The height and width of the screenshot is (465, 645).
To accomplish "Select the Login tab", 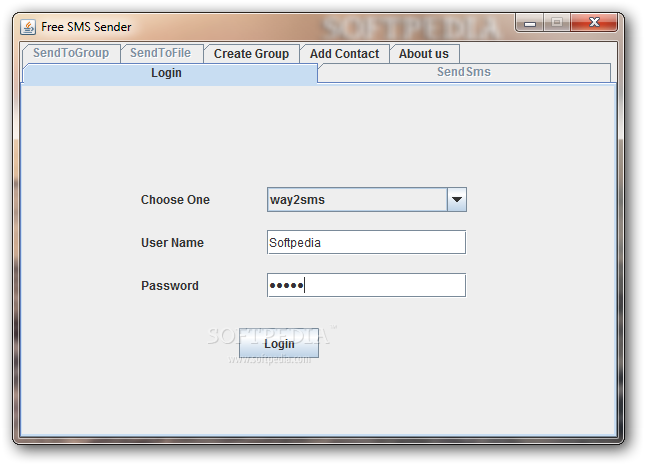I will (x=169, y=73).
